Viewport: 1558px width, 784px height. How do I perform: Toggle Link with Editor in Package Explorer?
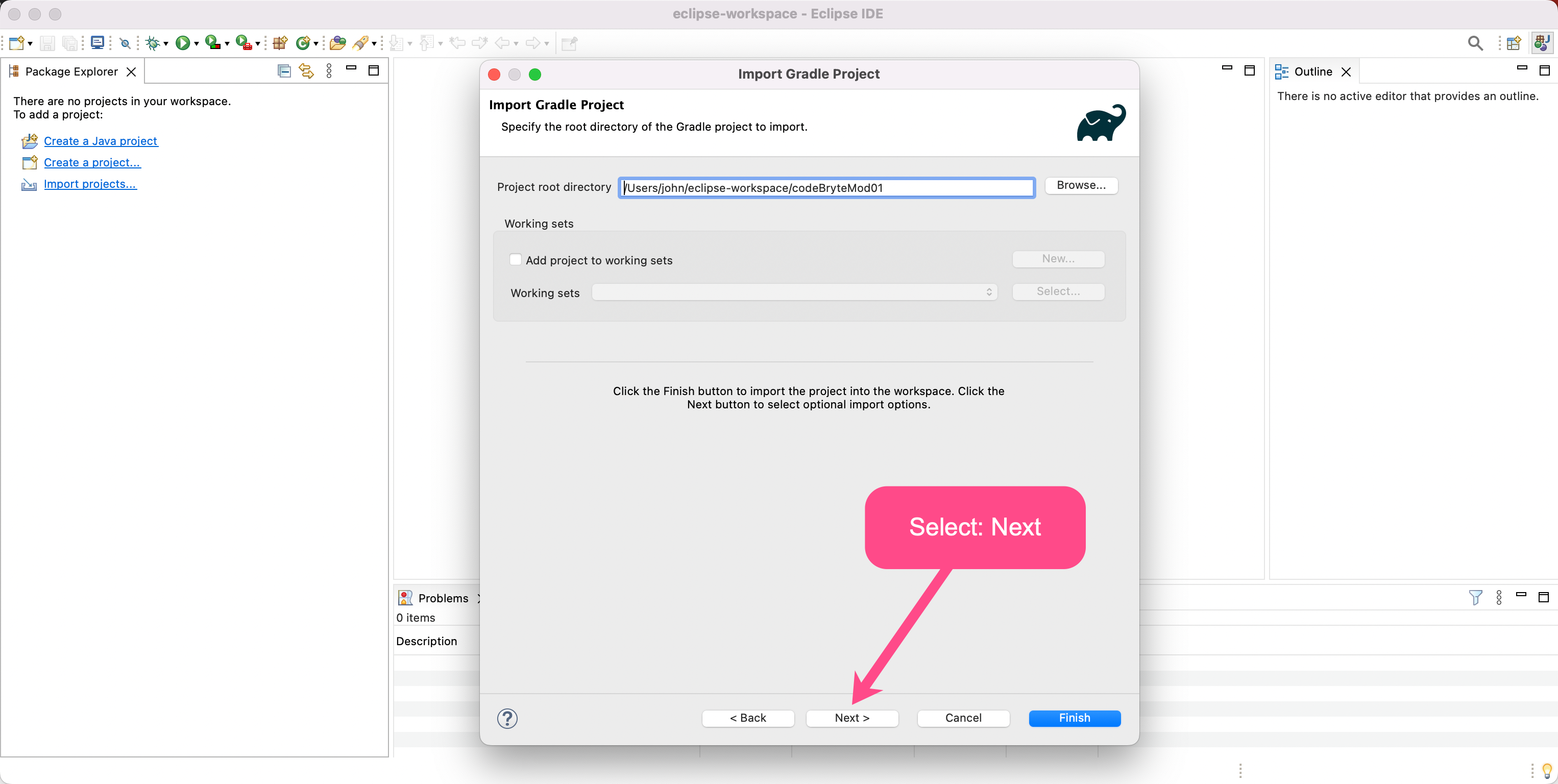(307, 71)
